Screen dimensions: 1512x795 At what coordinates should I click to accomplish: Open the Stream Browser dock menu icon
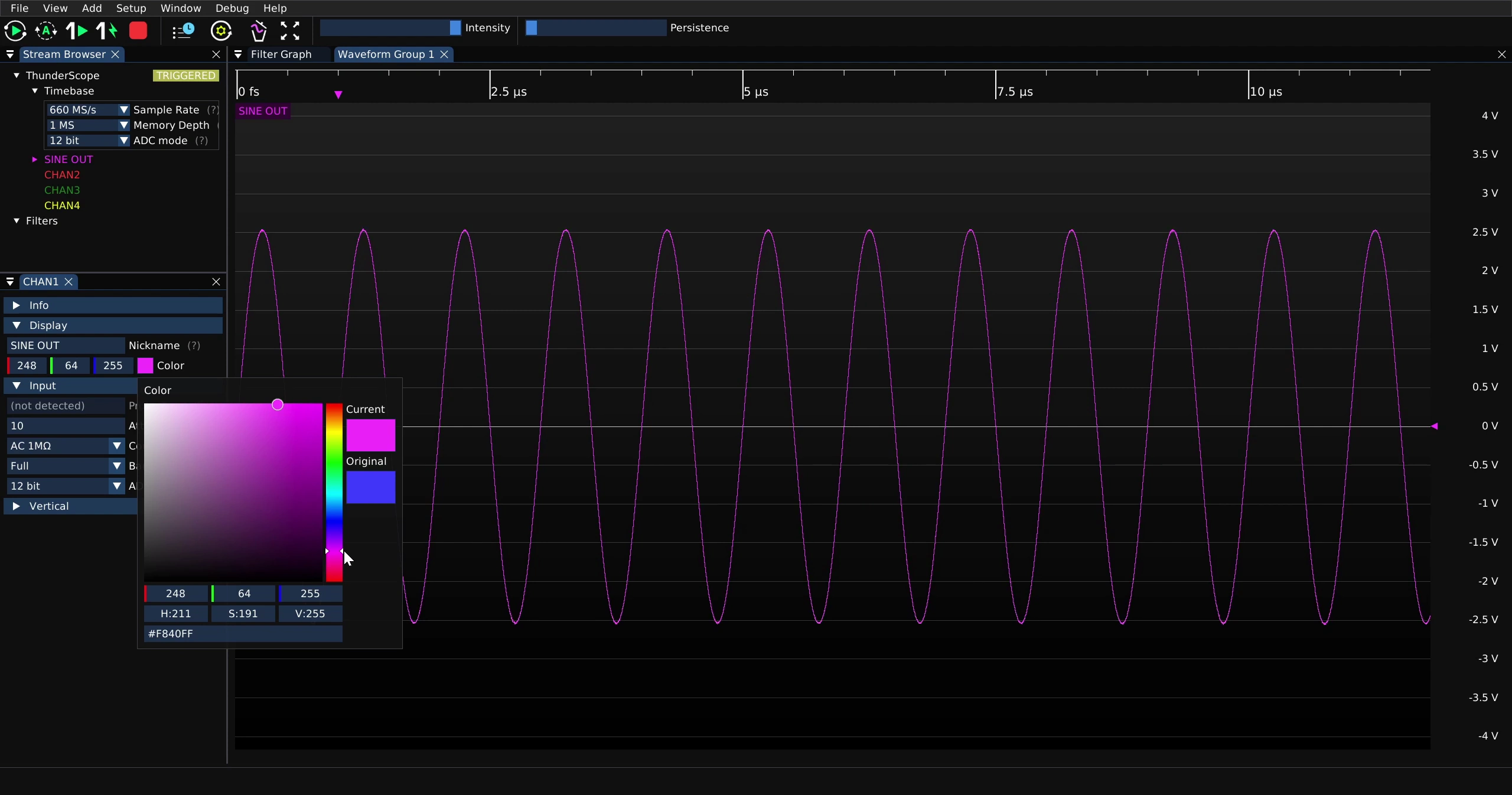tap(10, 54)
